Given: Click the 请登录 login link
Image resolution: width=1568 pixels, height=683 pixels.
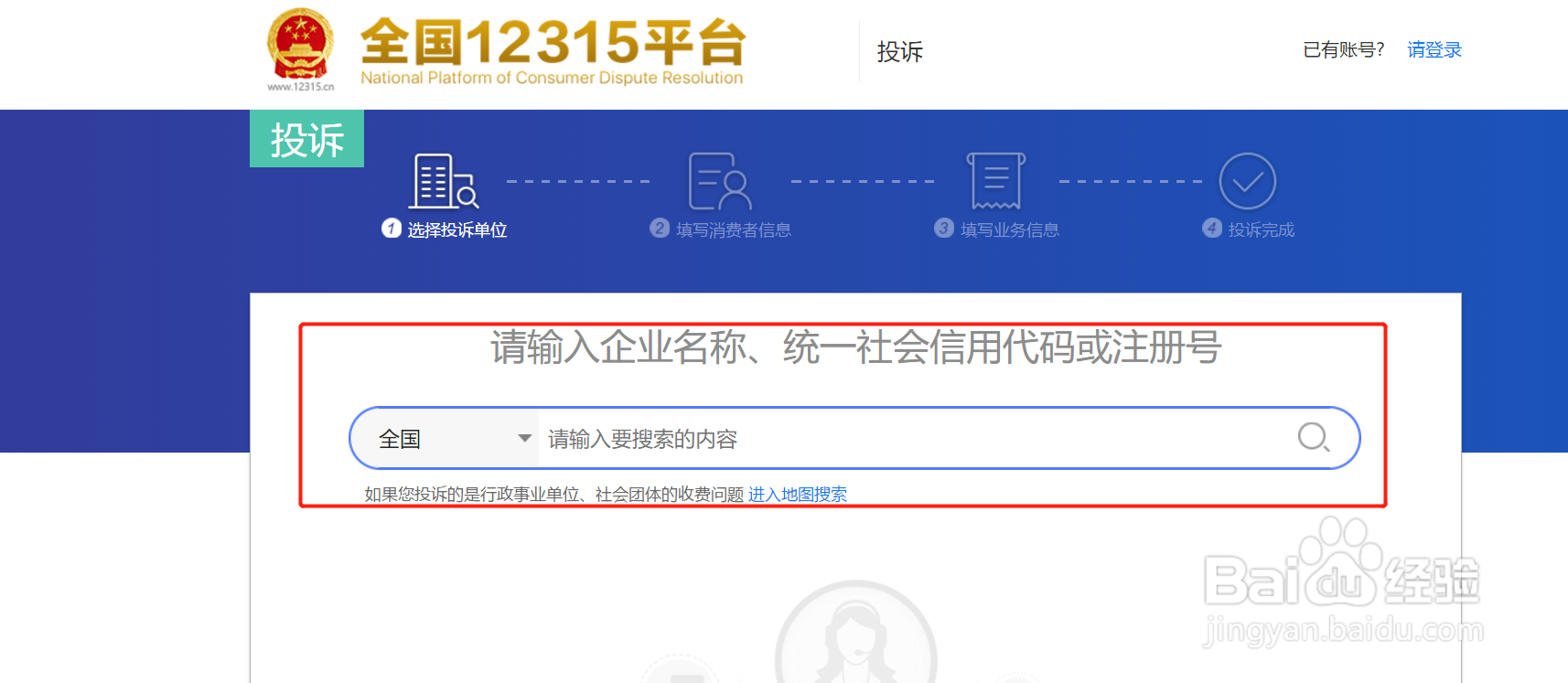Looking at the screenshot, I should 1434,50.
